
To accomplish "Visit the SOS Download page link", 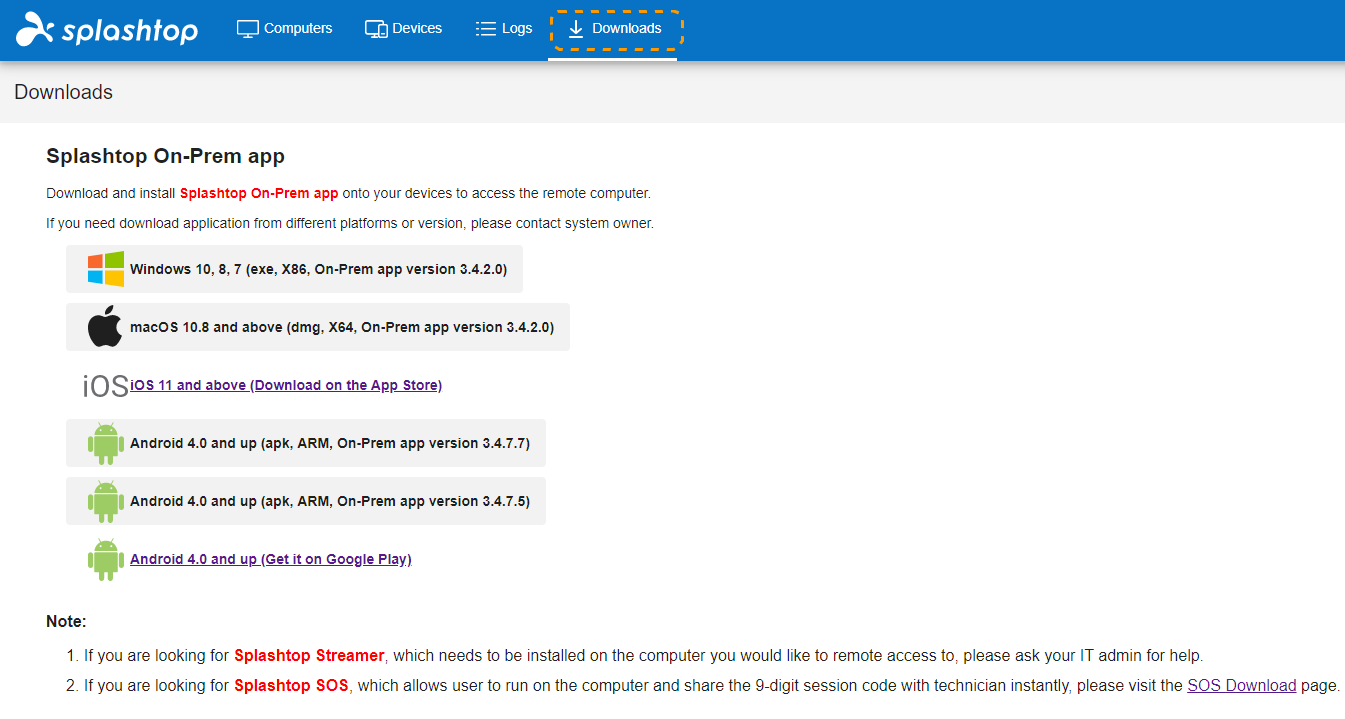I will coord(1242,686).
